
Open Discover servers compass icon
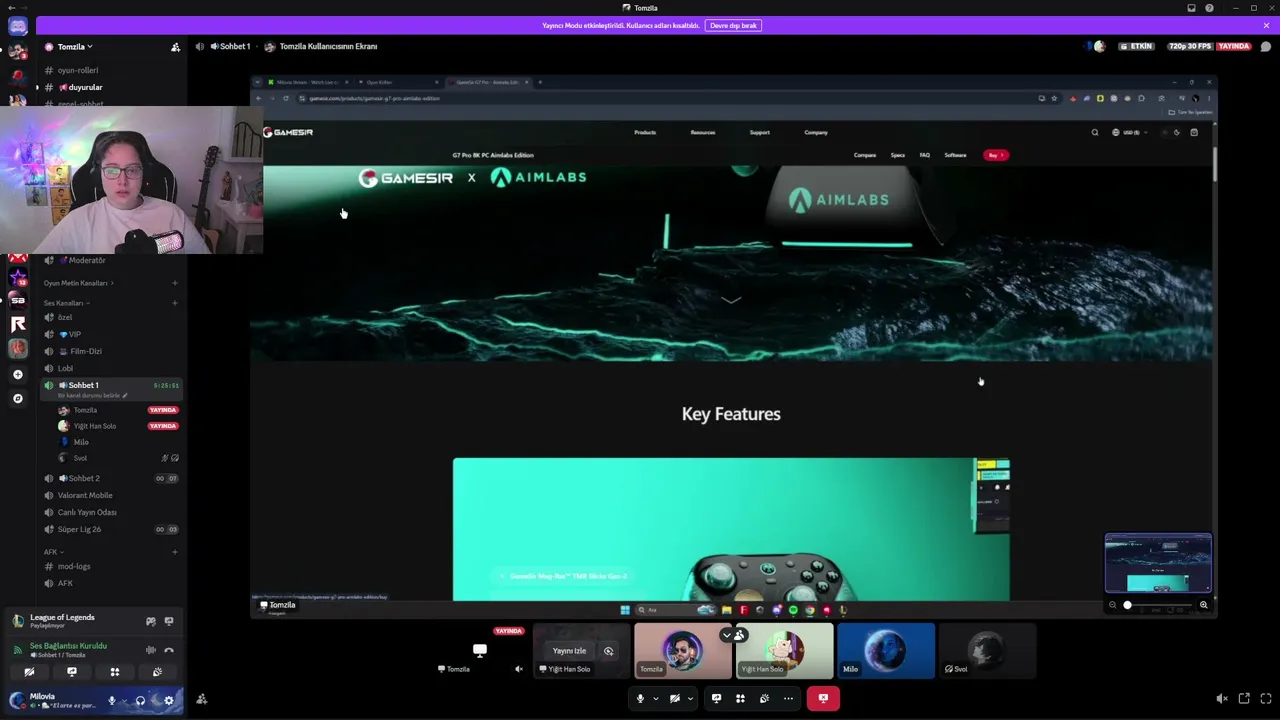pos(18,398)
